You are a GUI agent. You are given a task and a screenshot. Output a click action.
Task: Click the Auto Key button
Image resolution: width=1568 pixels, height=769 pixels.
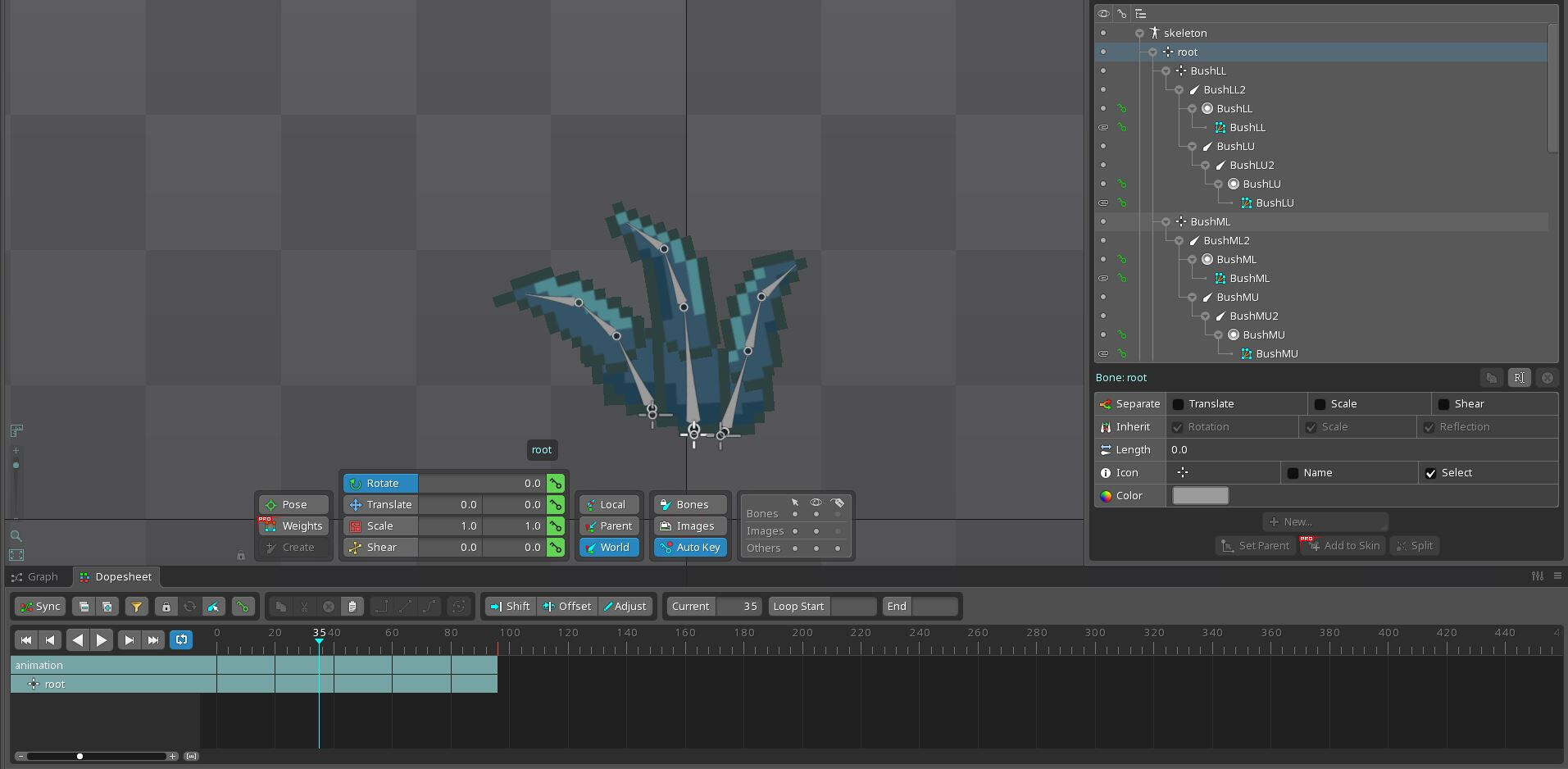pyautogui.click(x=690, y=548)
